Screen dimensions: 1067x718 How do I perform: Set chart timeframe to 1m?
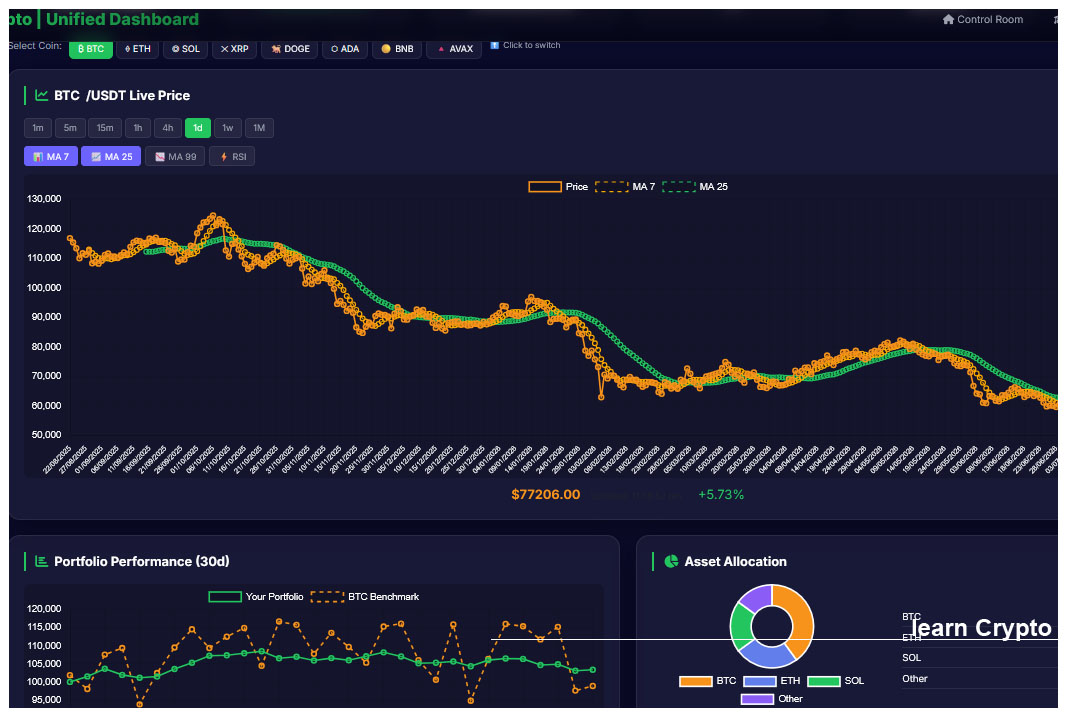click(x=38, y=128)
